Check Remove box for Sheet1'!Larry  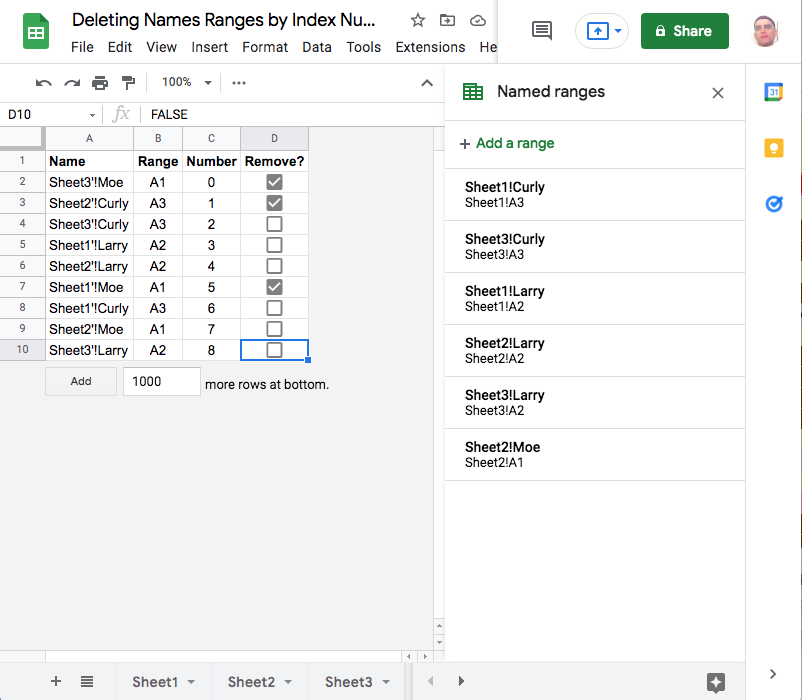(274, 245)
